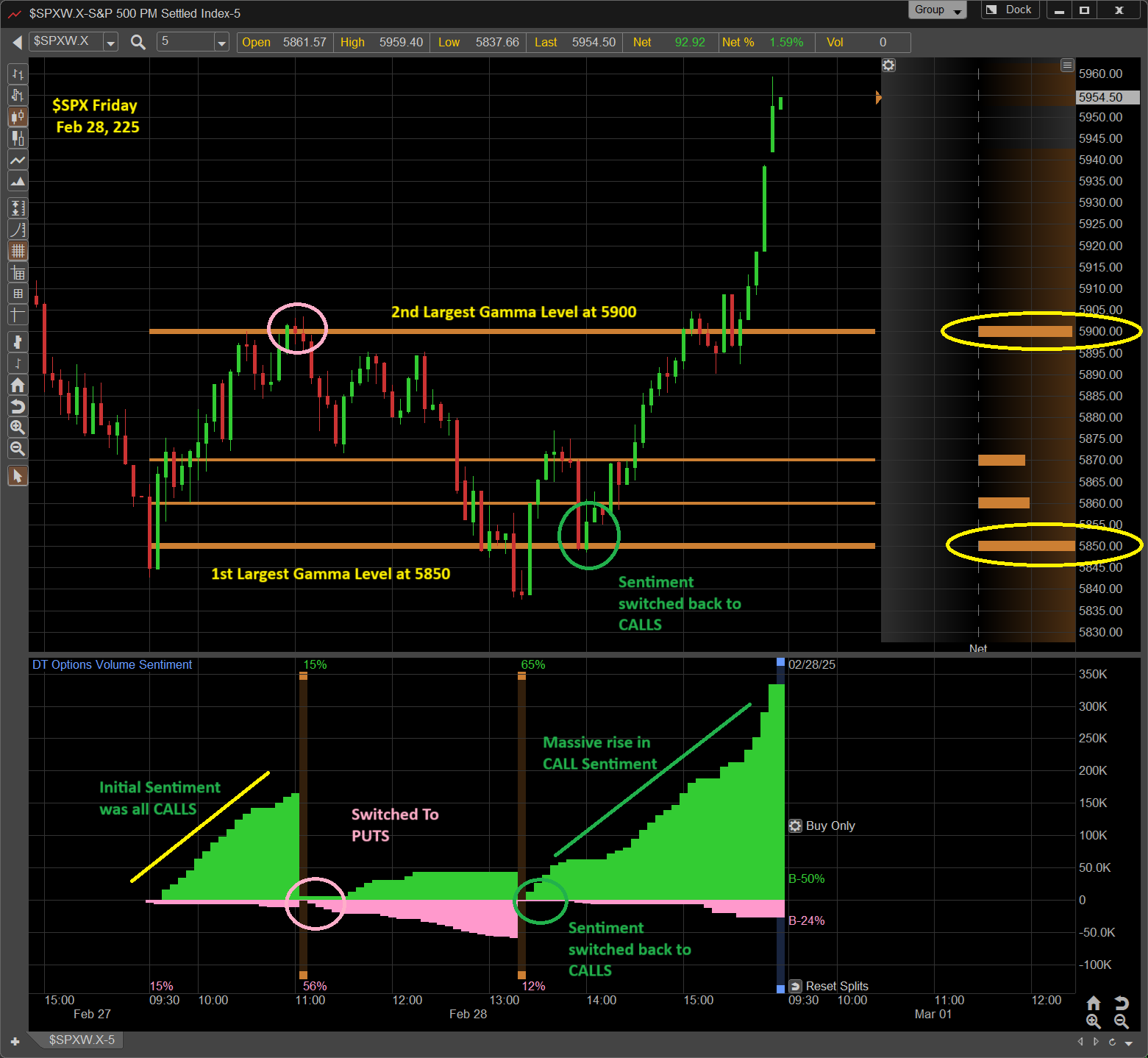This screenshot has height=1058, width=1148.
Task: Enable the crosshair cursor tool
Action: click(x=18, y=315)
